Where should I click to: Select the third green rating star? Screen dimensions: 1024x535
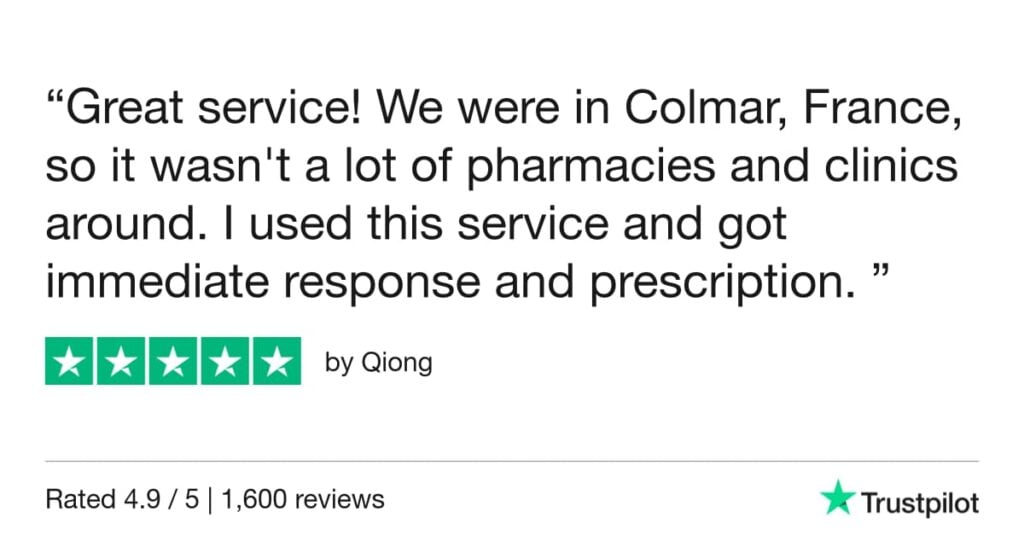[x=173, y=362]
